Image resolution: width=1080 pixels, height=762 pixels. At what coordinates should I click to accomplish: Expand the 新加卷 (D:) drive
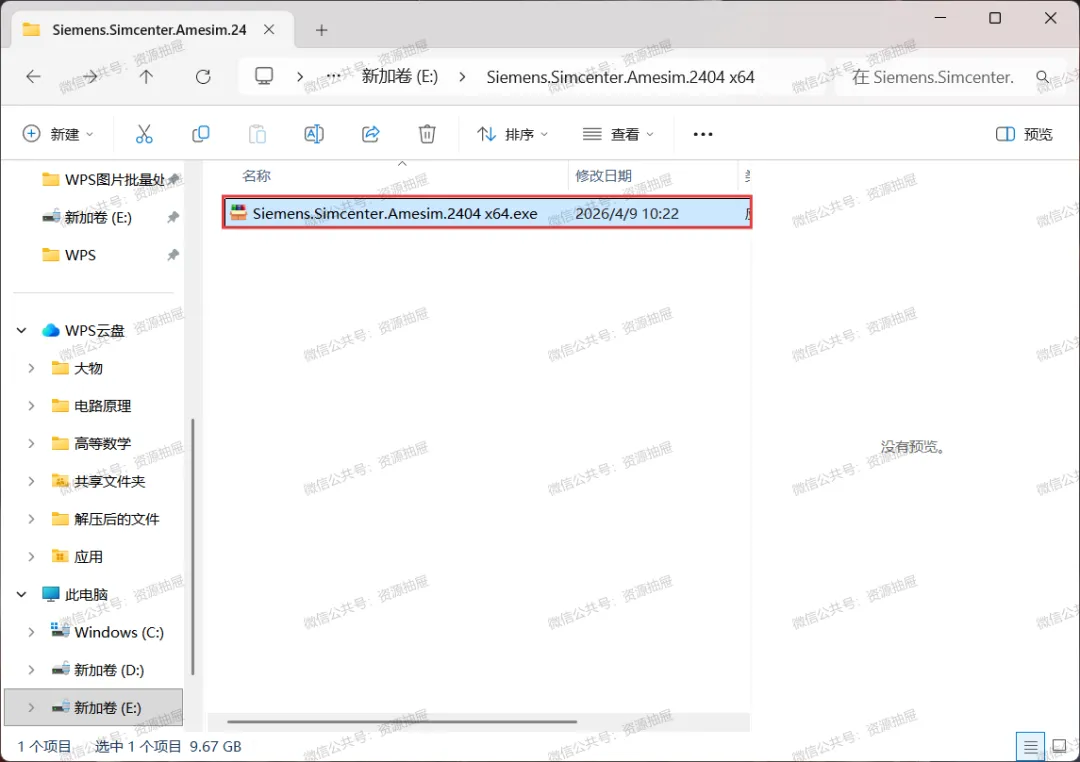click(x=31, y=670)
